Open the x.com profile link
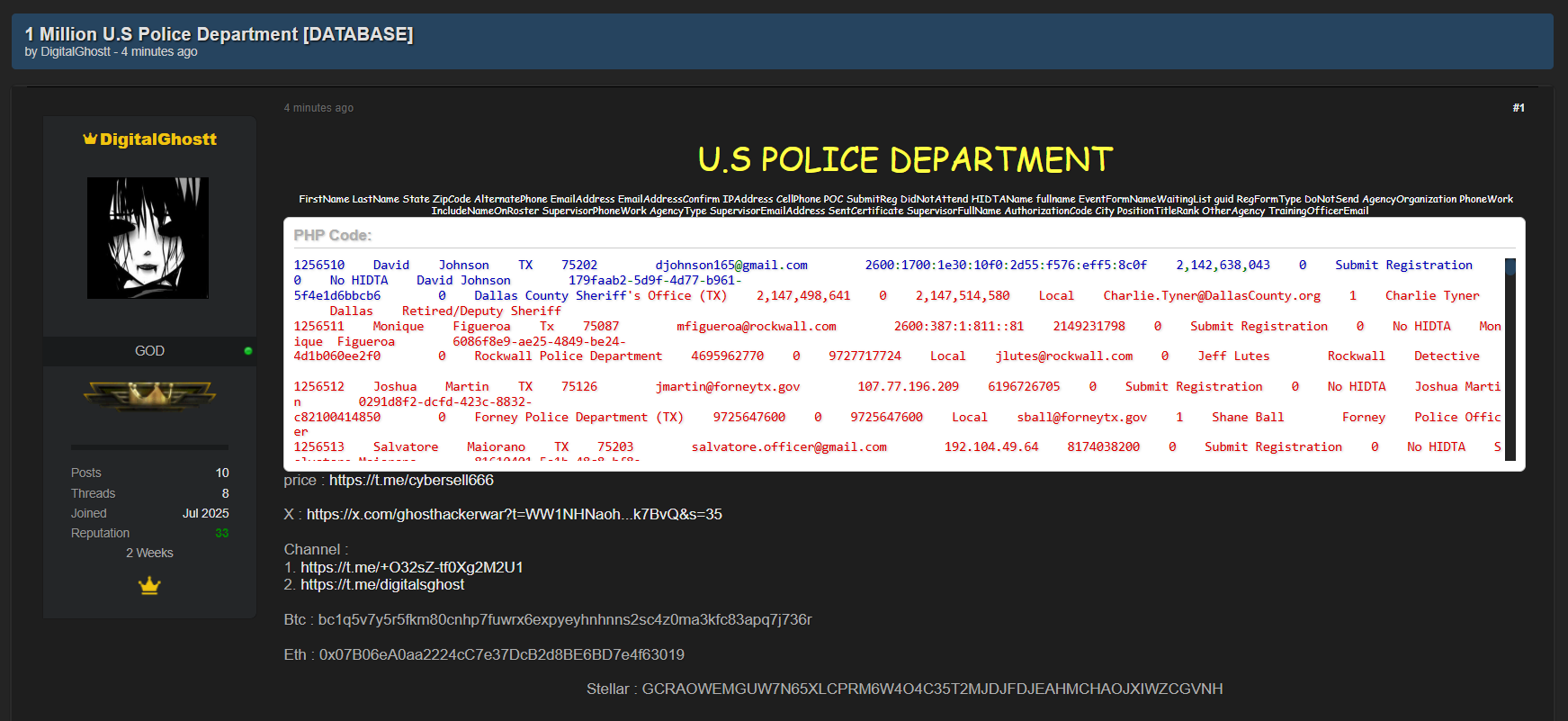 pos(514,515)
